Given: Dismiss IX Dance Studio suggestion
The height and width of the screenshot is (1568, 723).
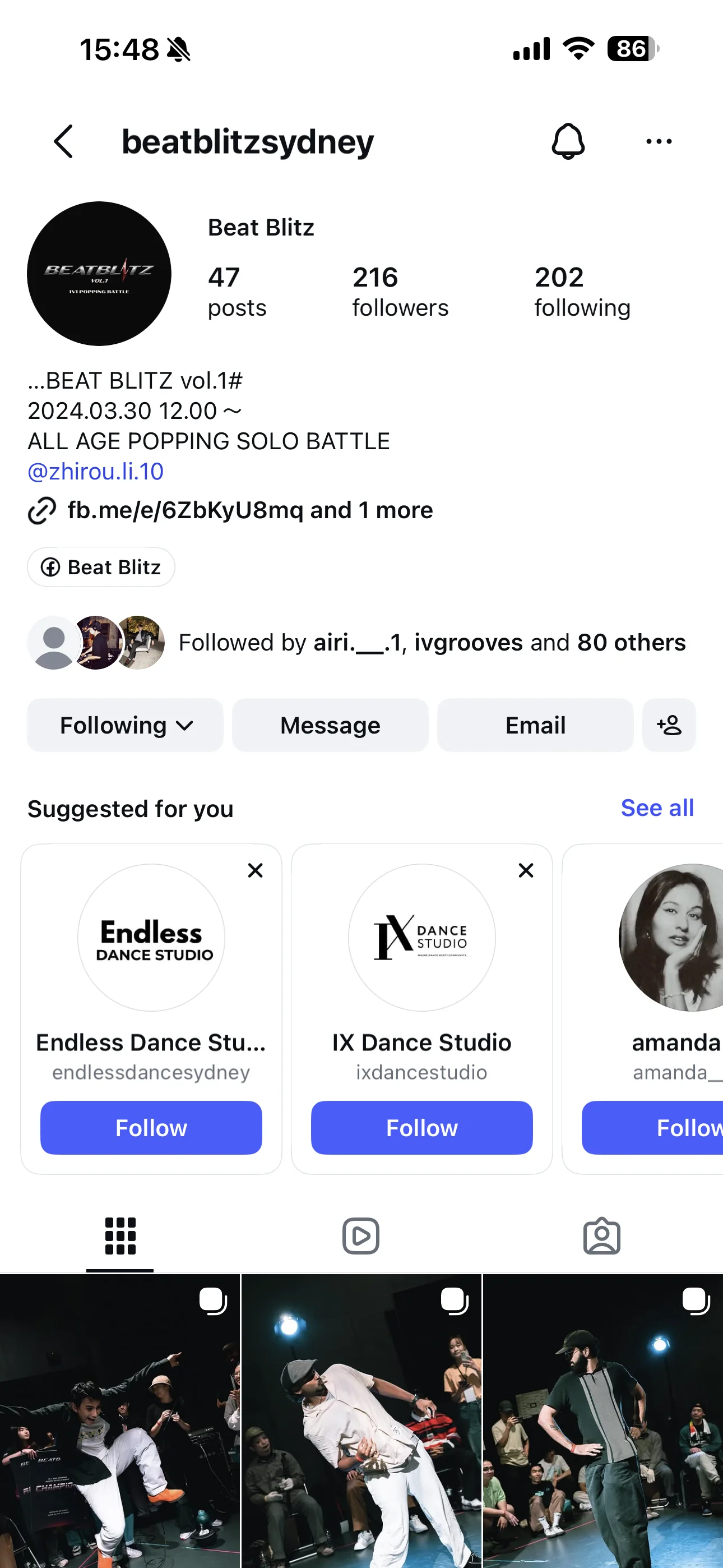Looking at the screenshot, I should coord(526,870).
